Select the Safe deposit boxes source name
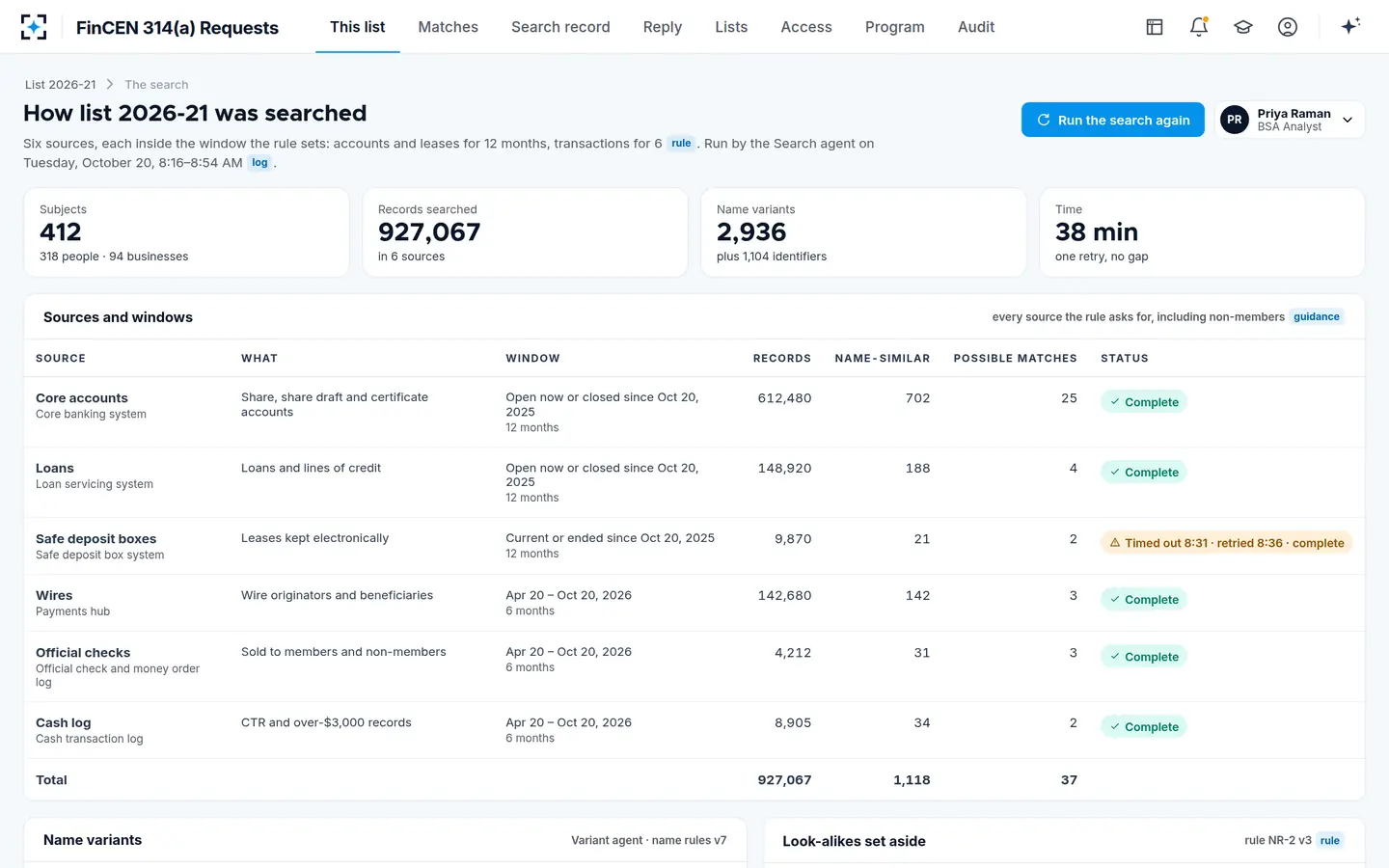The image size is (1389, 868). pos(95,539)
